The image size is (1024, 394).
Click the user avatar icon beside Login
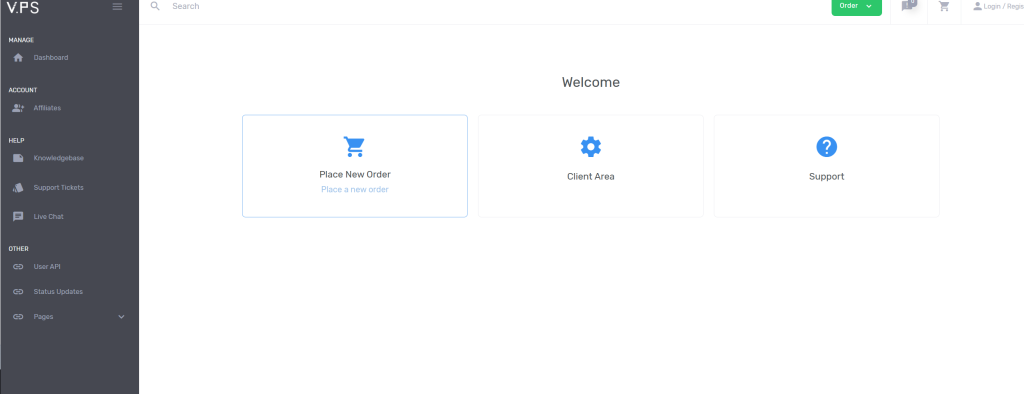point(977,7)
